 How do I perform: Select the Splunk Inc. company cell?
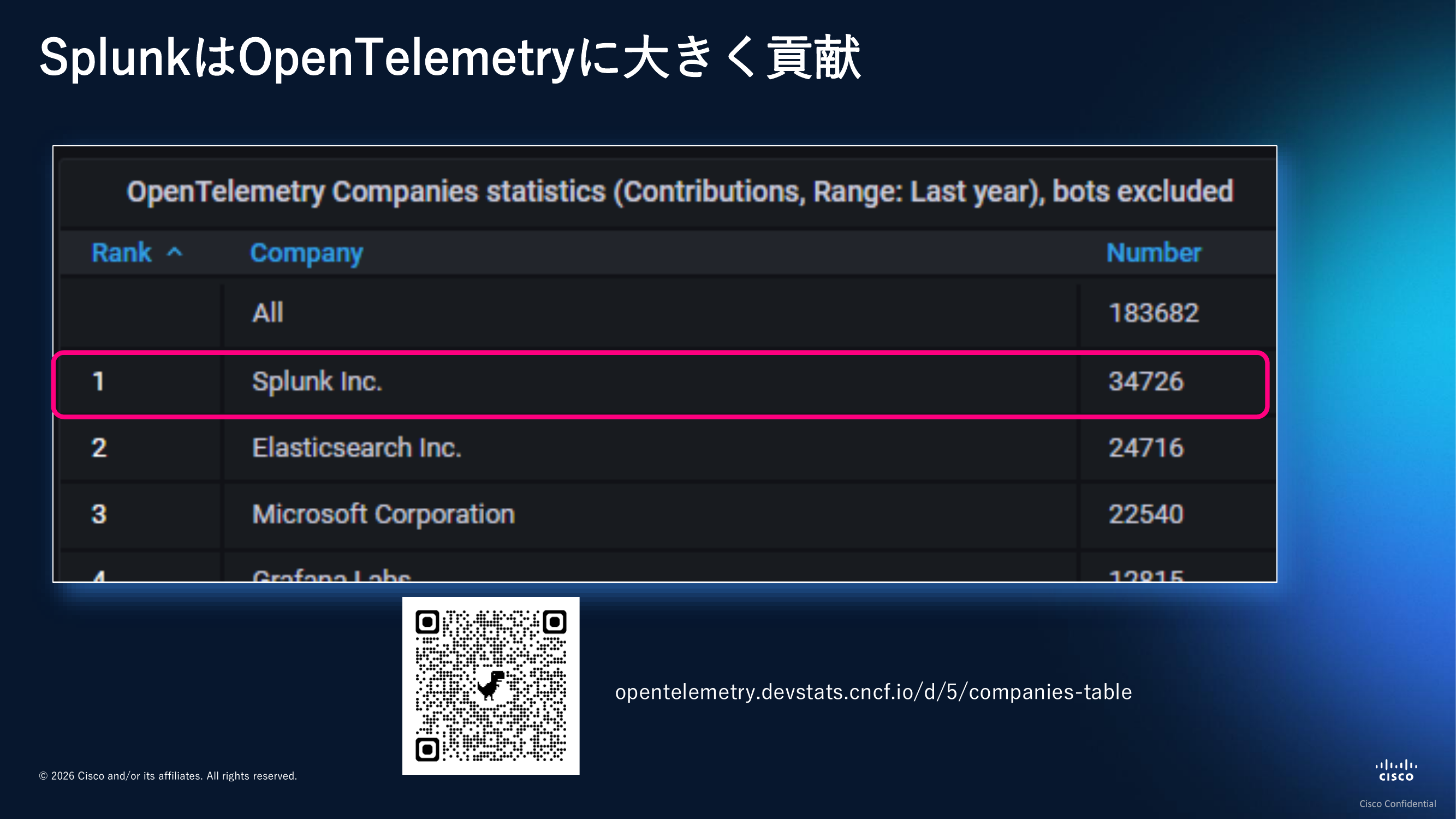pos(317,382)
